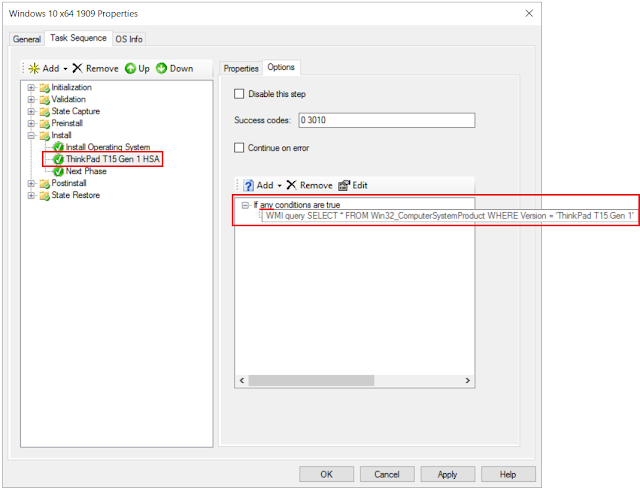
Task: Open the conditions Add dropdown arrow
Action: coord(280,186)
